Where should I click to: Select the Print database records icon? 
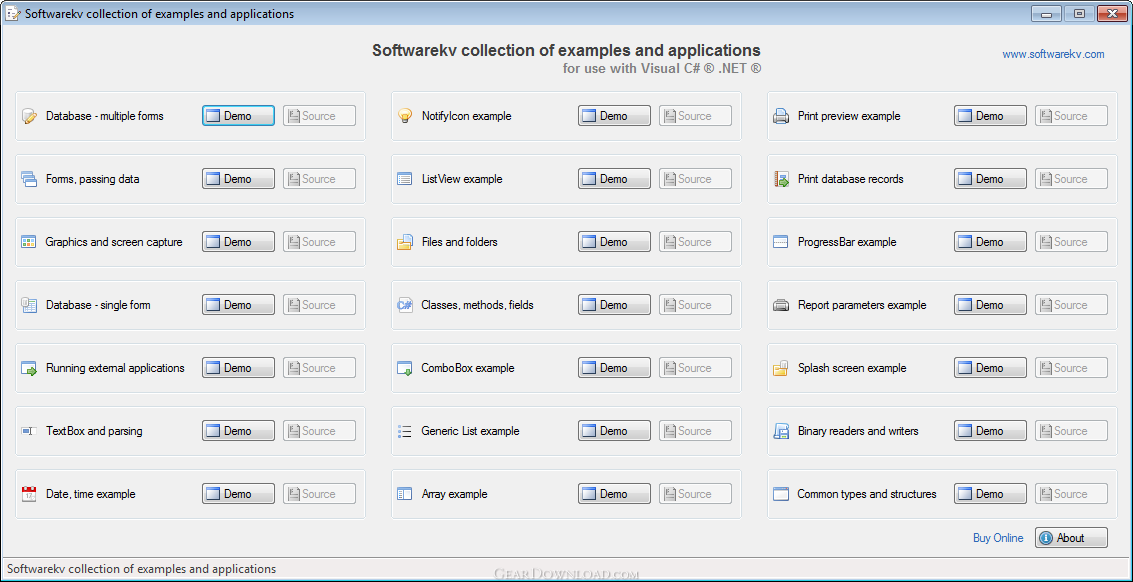(781, 179)
